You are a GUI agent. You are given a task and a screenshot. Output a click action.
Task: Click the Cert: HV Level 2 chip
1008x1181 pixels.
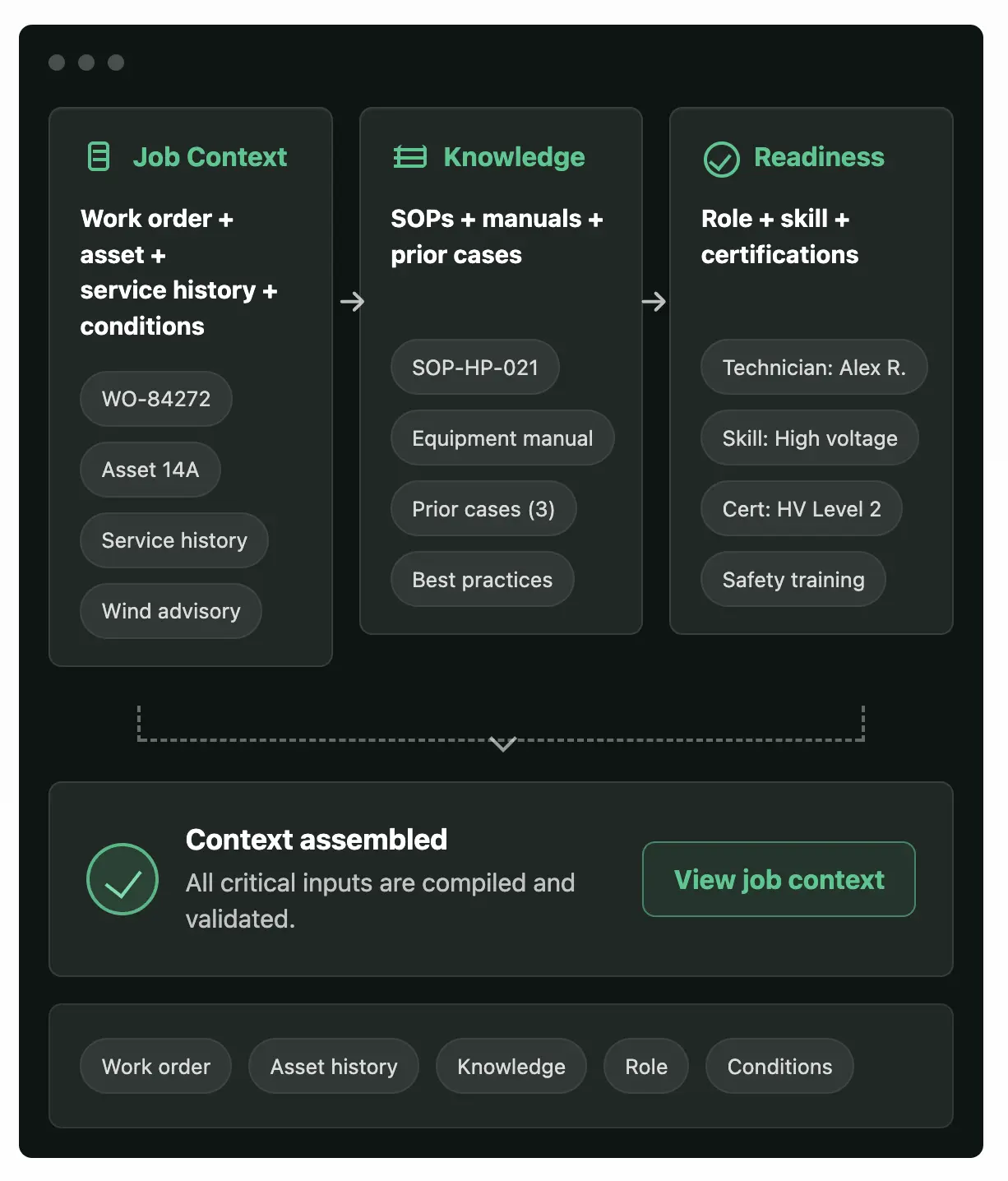point(802,508)
